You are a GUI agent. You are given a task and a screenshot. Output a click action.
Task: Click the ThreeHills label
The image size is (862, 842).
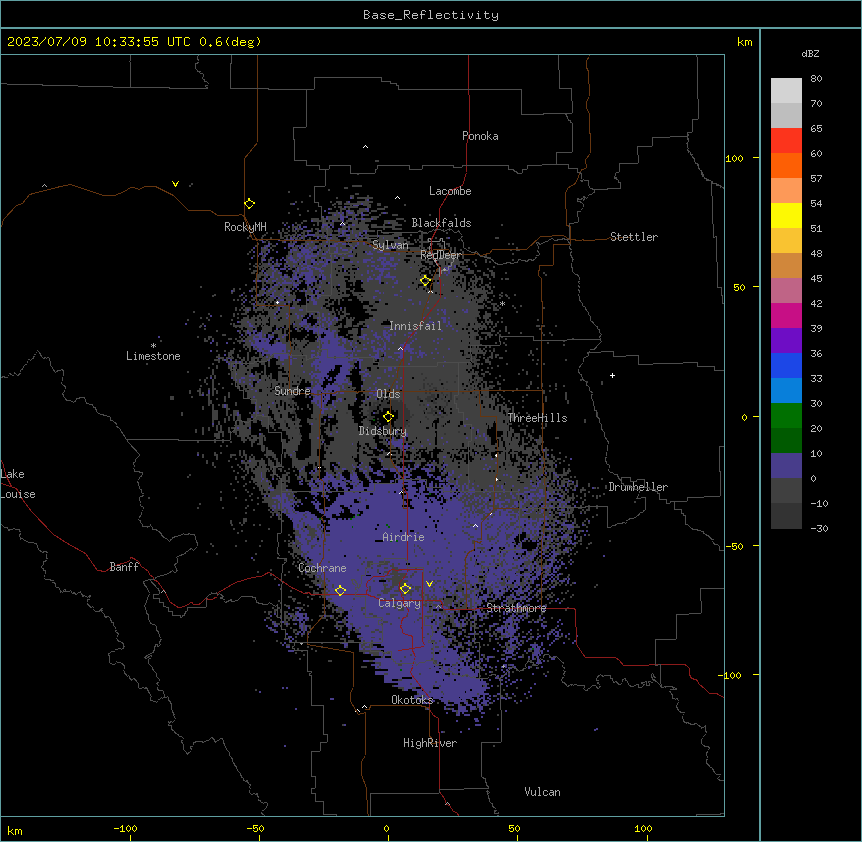click(538, 418)
